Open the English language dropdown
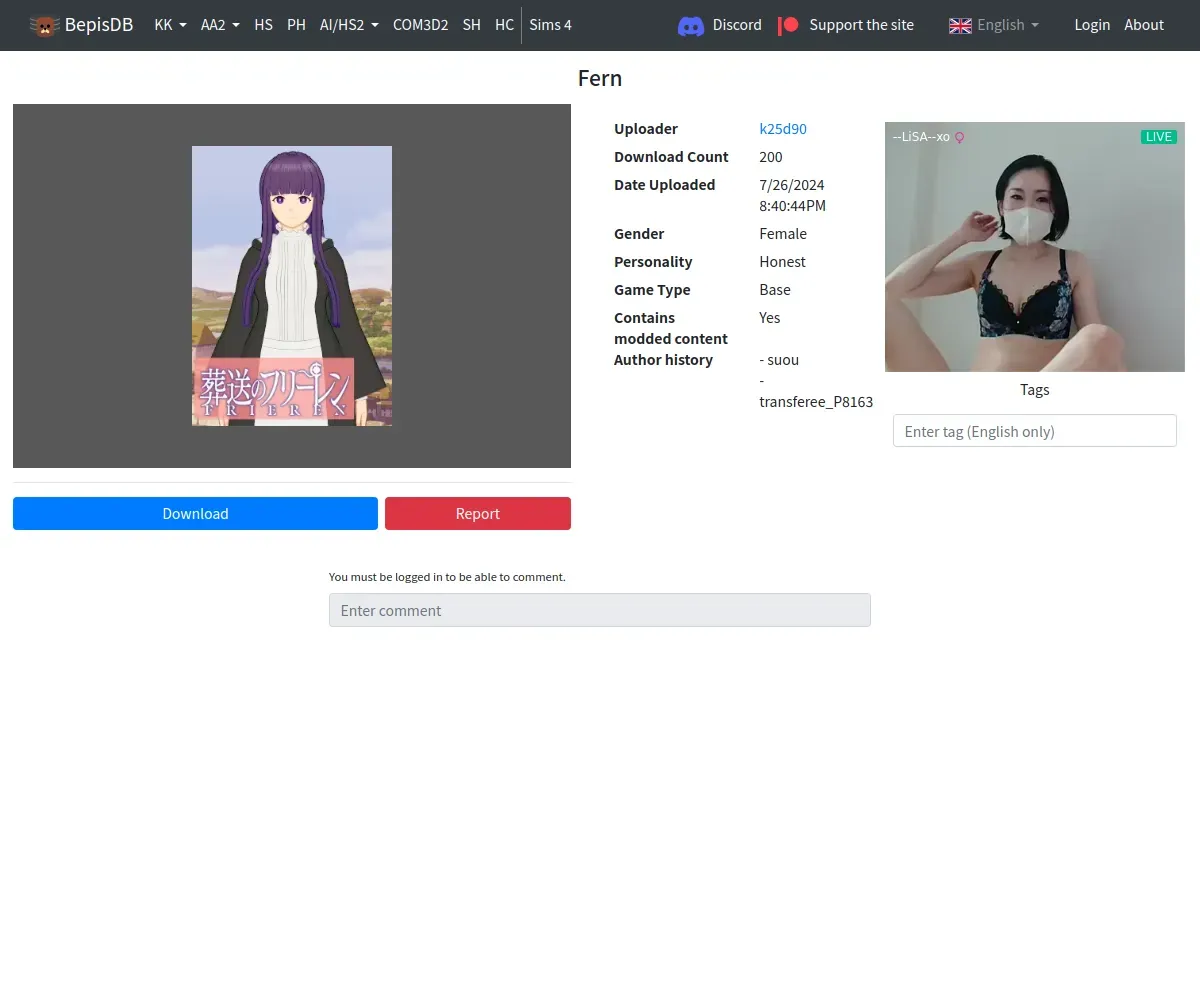The image size is (1200, 1000). (1008, 25)
